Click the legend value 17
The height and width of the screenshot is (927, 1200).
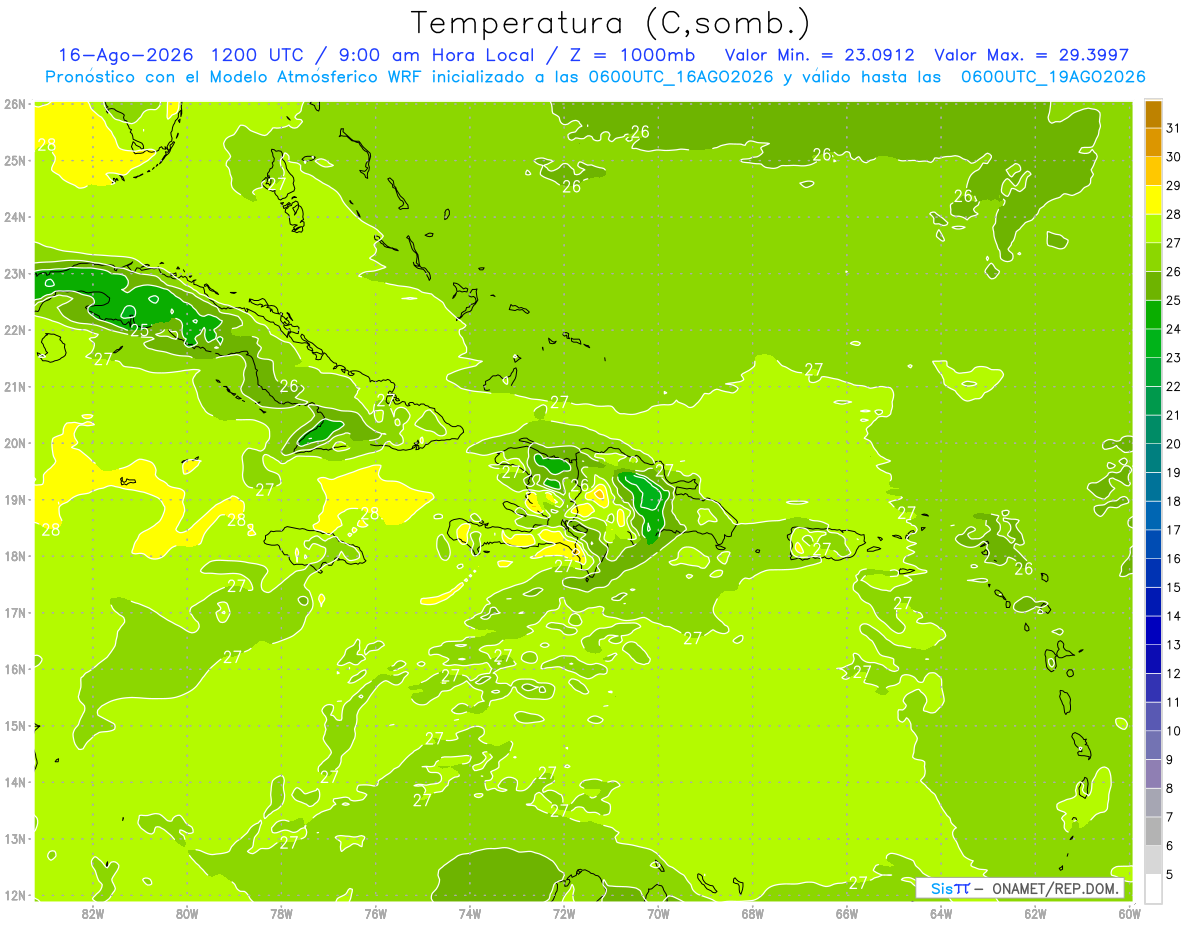pyautogui.click(x=1173, y=530)
